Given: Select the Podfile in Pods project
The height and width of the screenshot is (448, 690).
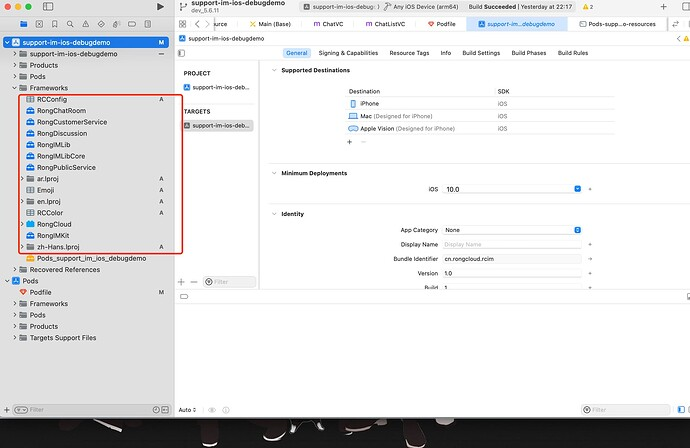Looking at the screenshot, I should 40,292.
